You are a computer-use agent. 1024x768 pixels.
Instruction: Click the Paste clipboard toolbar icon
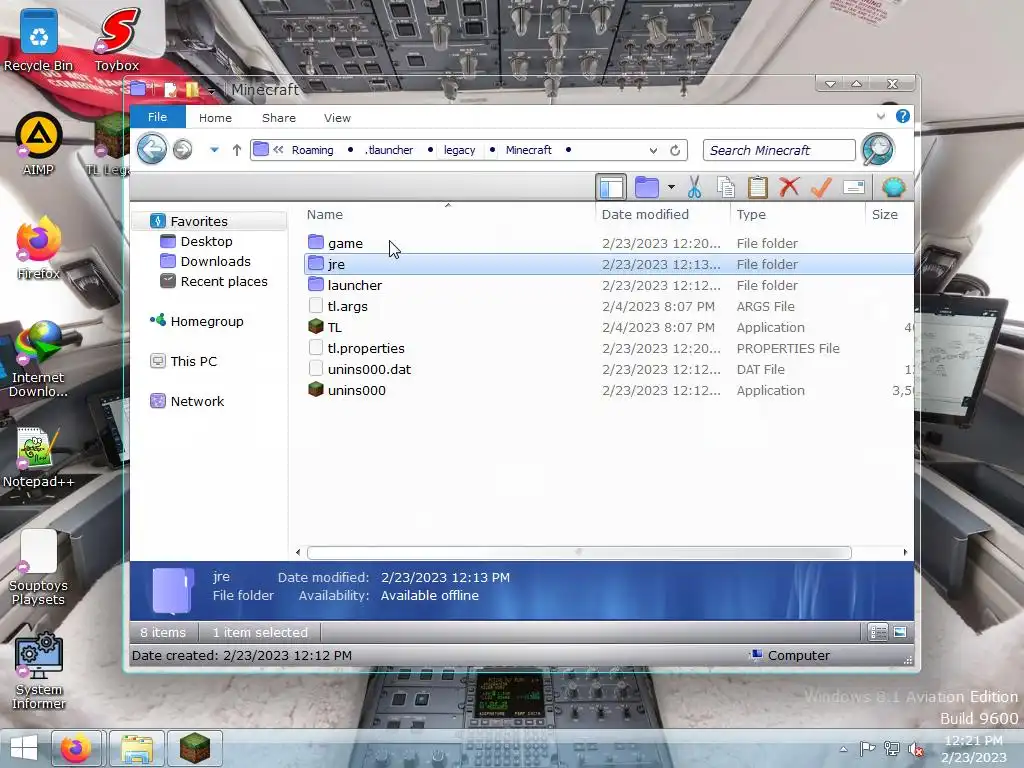(x=758, y=187)
